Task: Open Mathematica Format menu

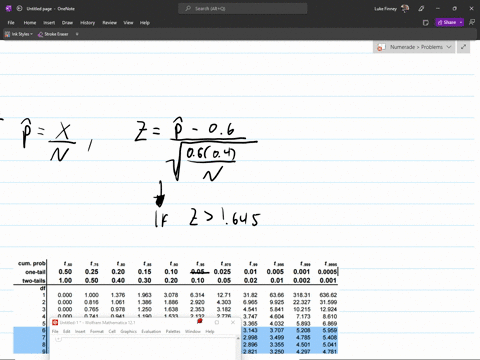Action: 97,331
